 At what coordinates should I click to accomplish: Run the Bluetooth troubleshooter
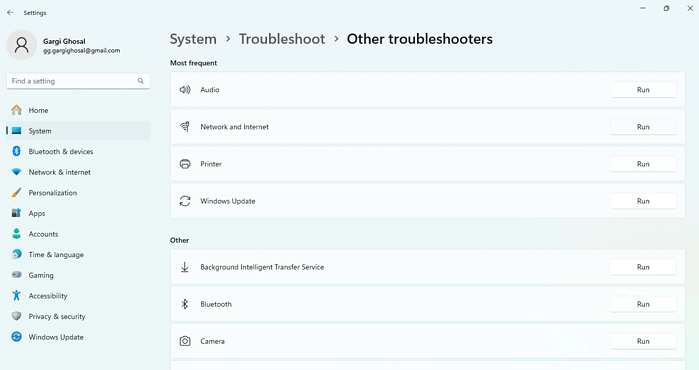coord(643,304)
